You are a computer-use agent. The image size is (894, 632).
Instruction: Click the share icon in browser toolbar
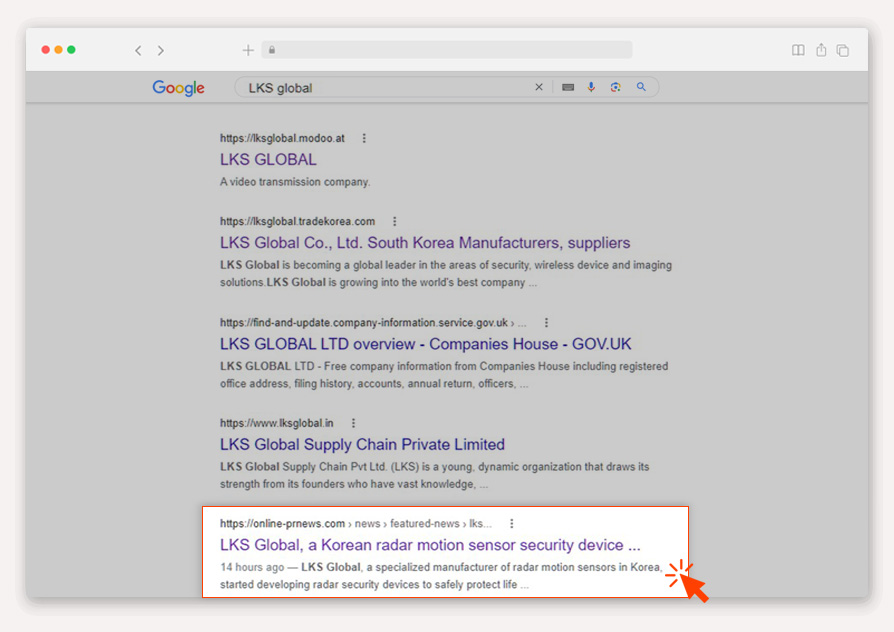[x=821, y=50]
